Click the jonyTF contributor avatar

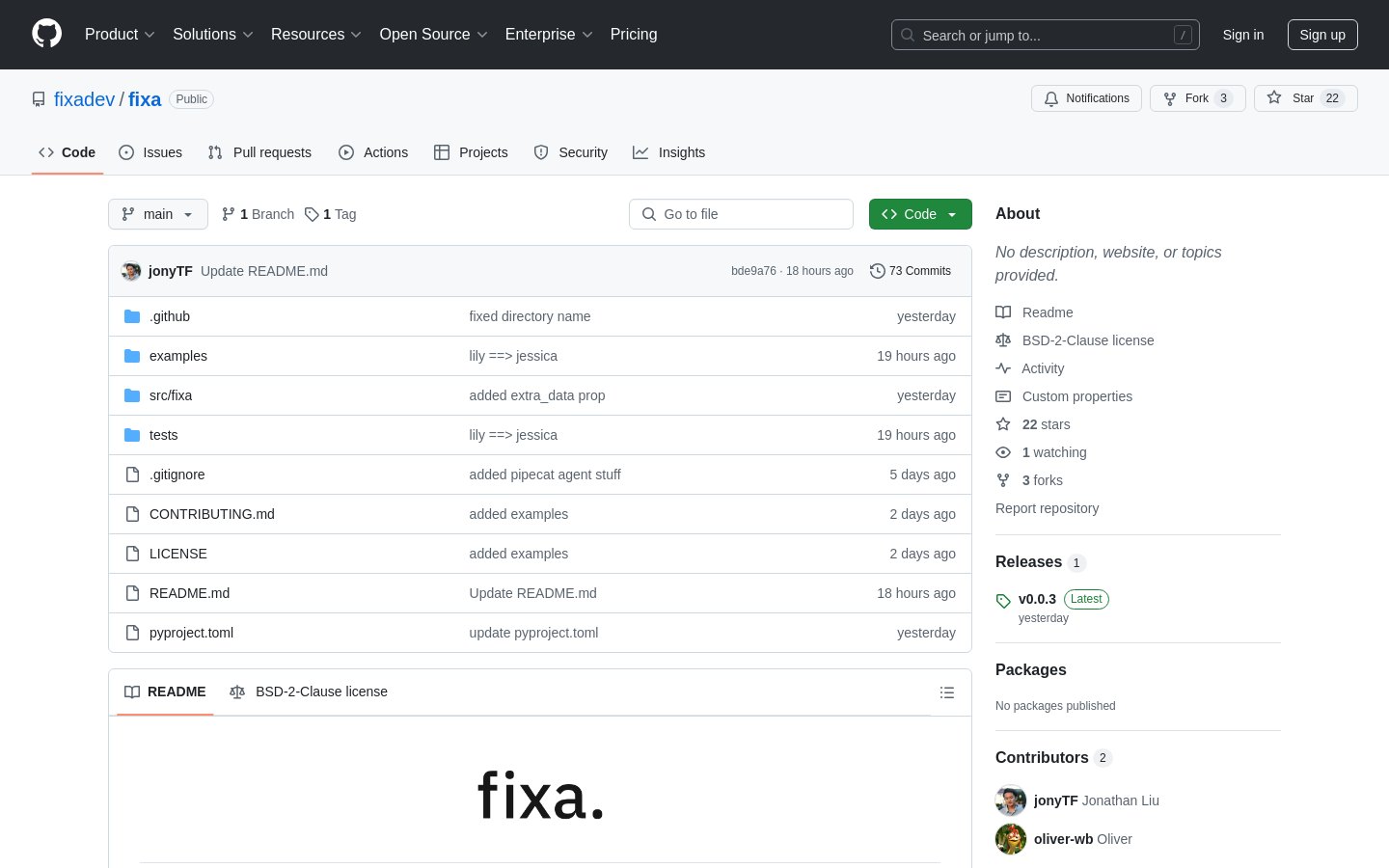pos(1011,800)
